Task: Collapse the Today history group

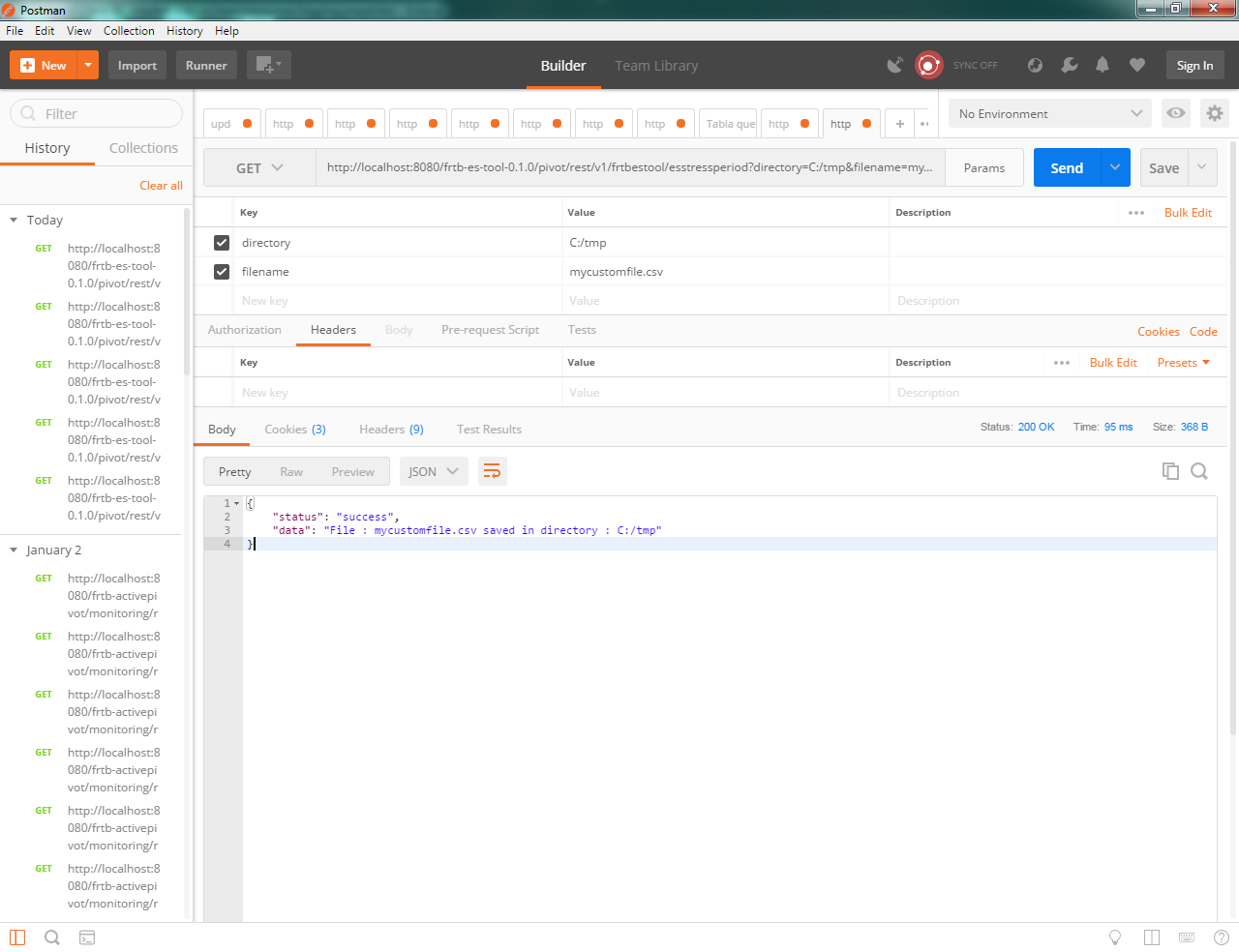Action: 14,221
